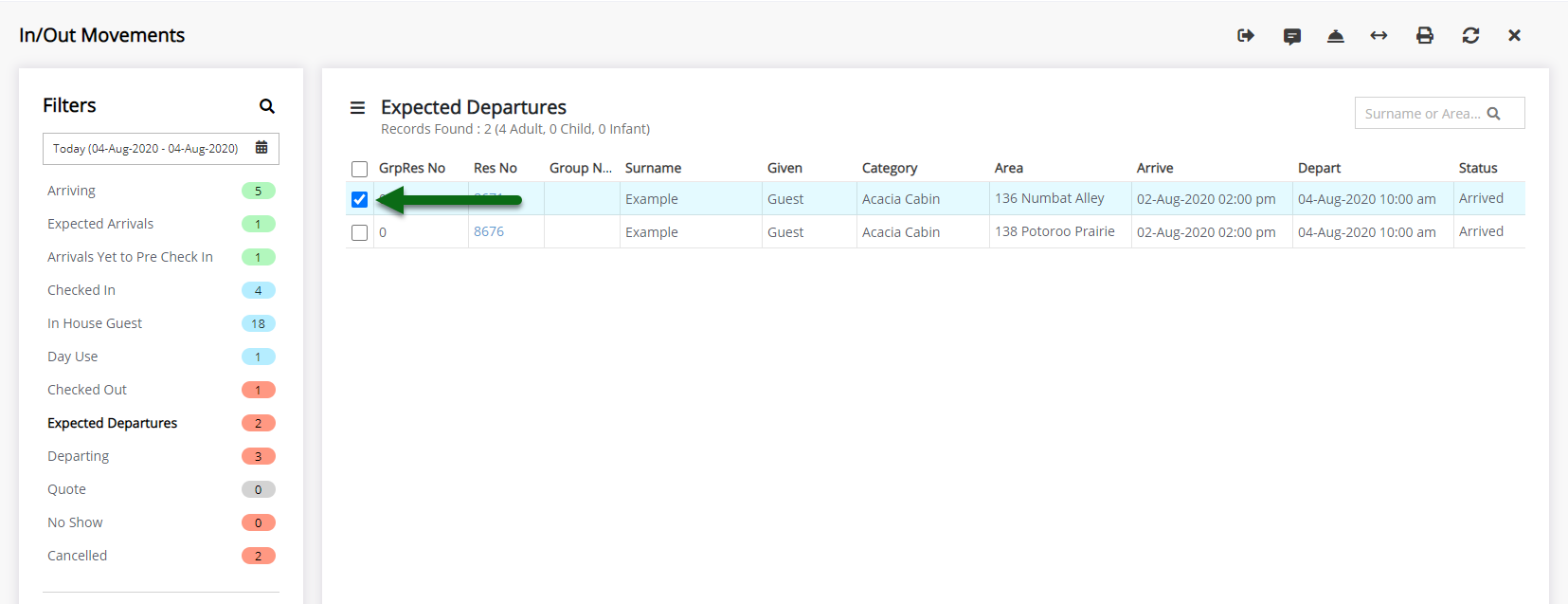Click the check out arrow icon in the toolbar
The height and width of the screenshot is (604, 1568).
tap(1246, 35)
